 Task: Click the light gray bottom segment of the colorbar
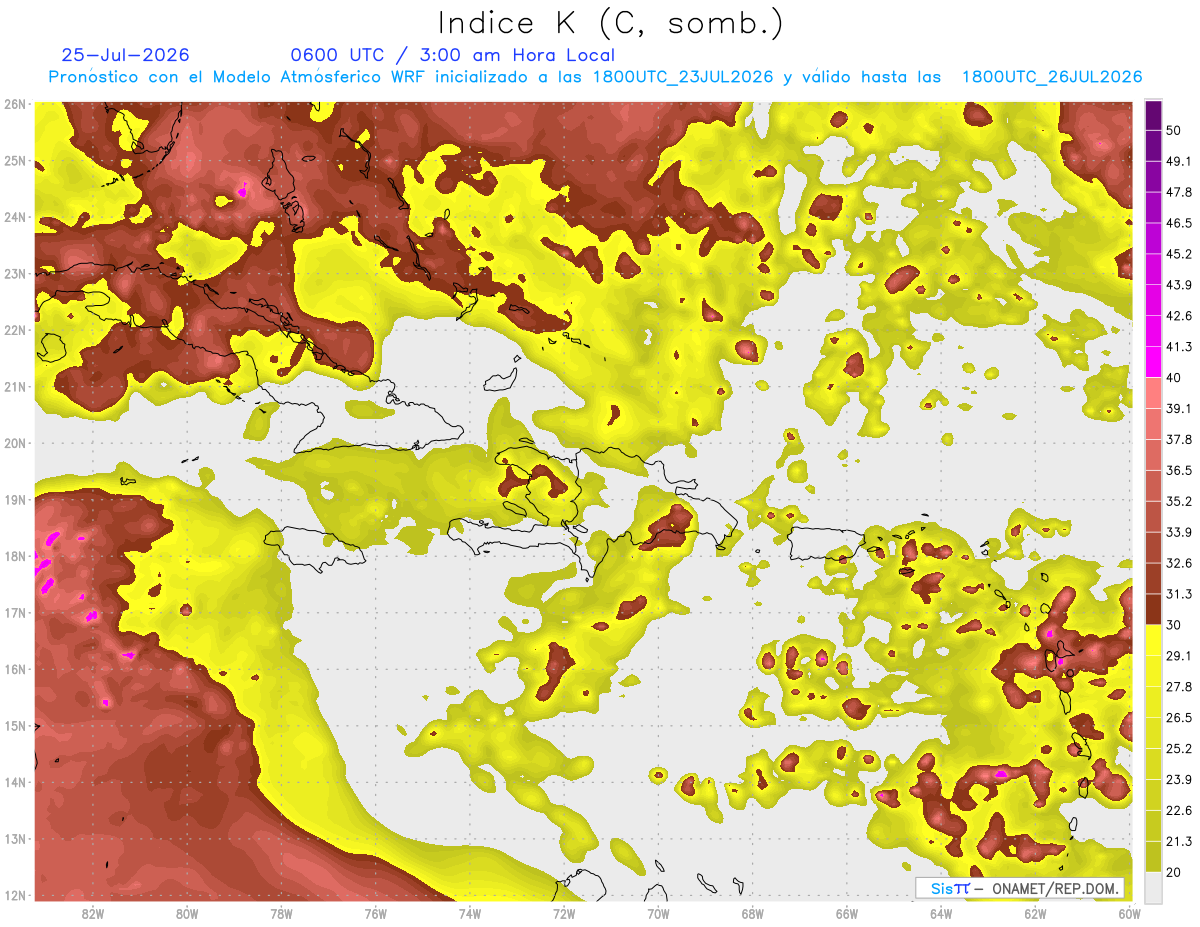[x=1153, y=886]
